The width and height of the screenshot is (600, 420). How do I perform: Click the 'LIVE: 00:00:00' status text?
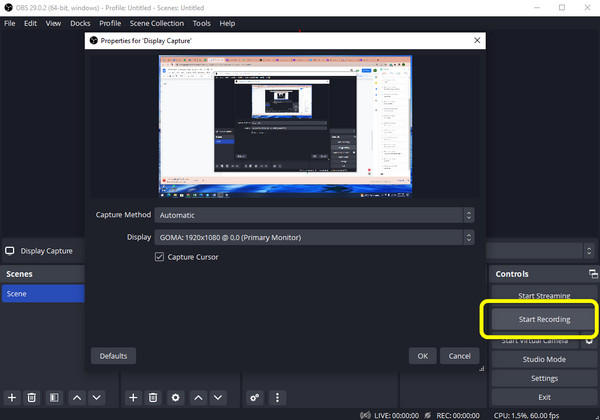tap(396, 415)
